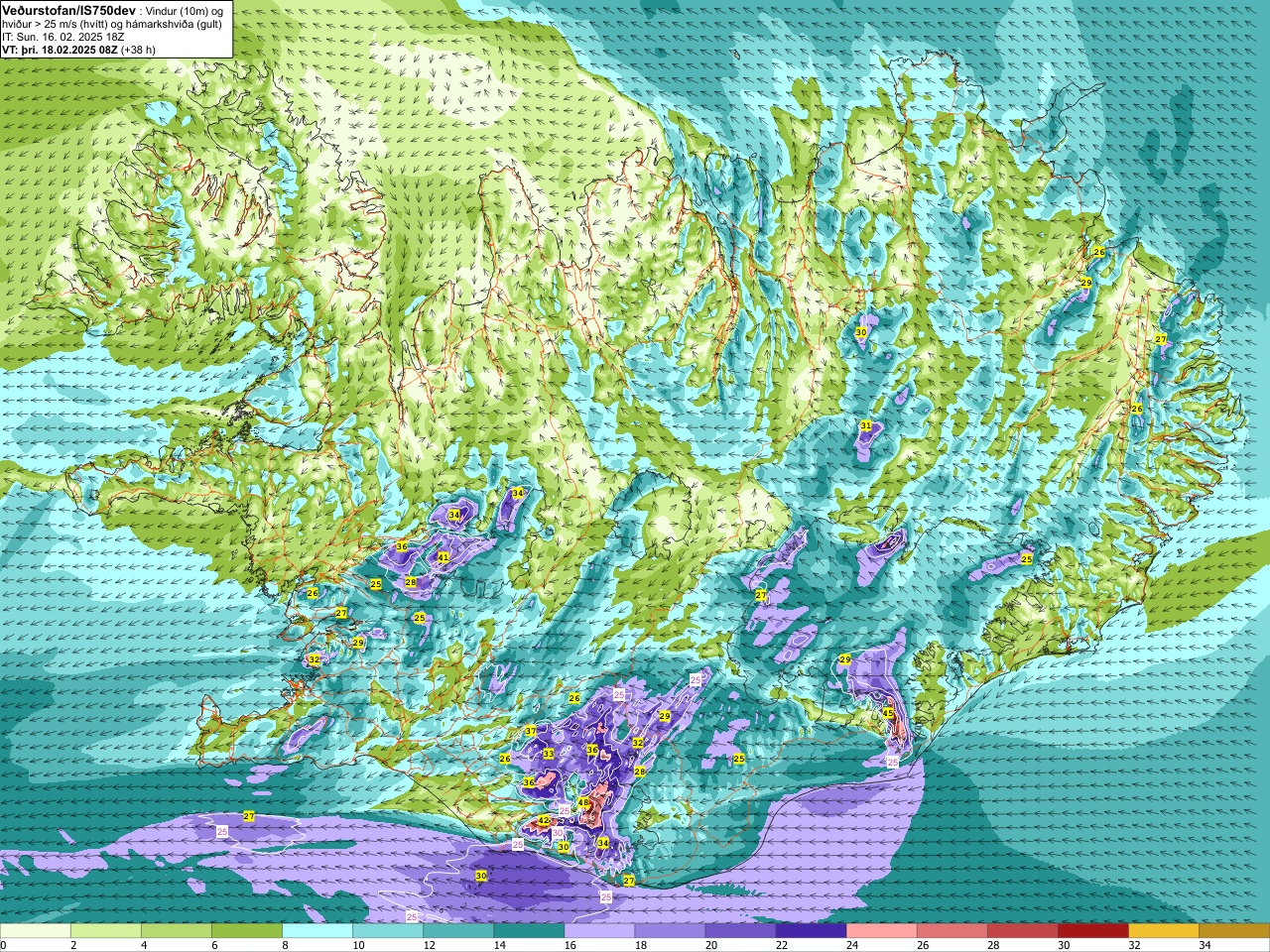The image size is (1270, 952).
Task: Select the 6–8 m/s olive green legend swatch
Action: [x=247, y=931]
